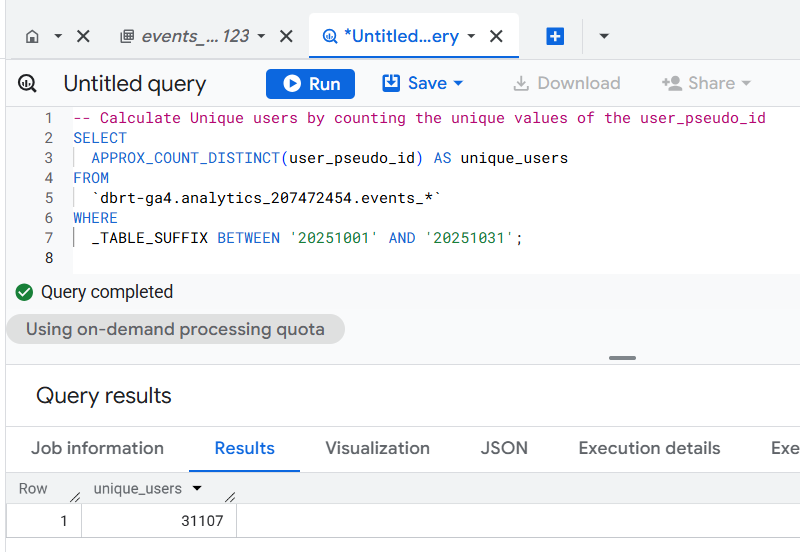Add a new query tab with plus icon
Image resolution: width=800 pixels, height=552 pixels.
tap(555, 37)
